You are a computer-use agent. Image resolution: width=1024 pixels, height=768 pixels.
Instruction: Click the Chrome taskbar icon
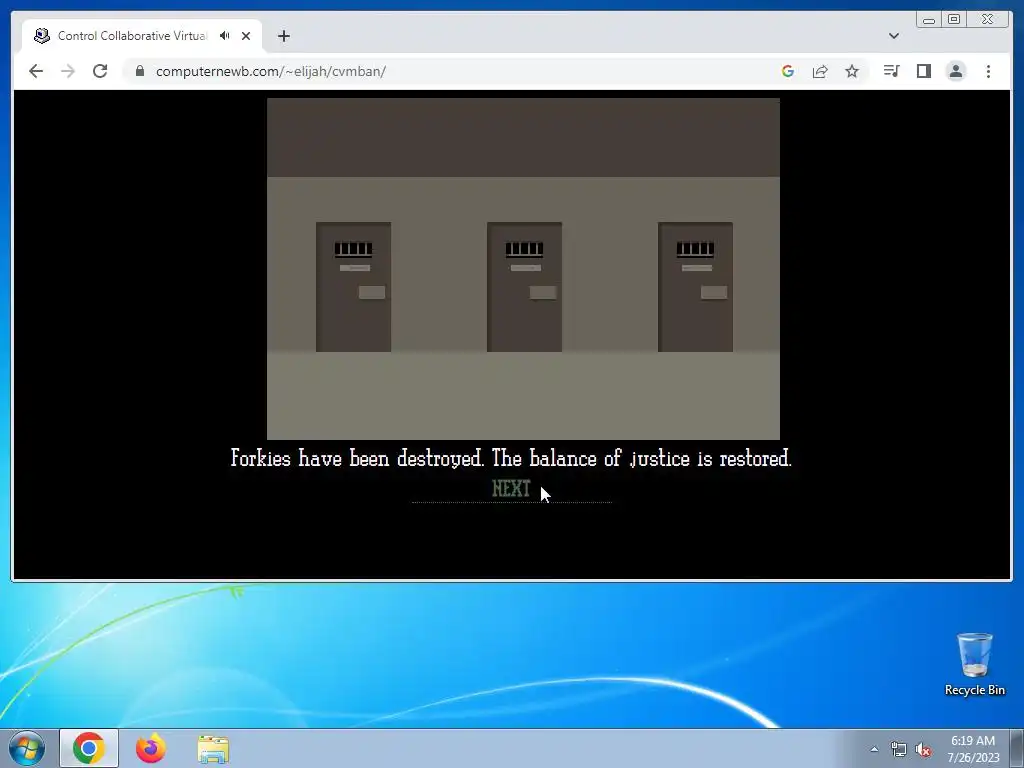89,748
